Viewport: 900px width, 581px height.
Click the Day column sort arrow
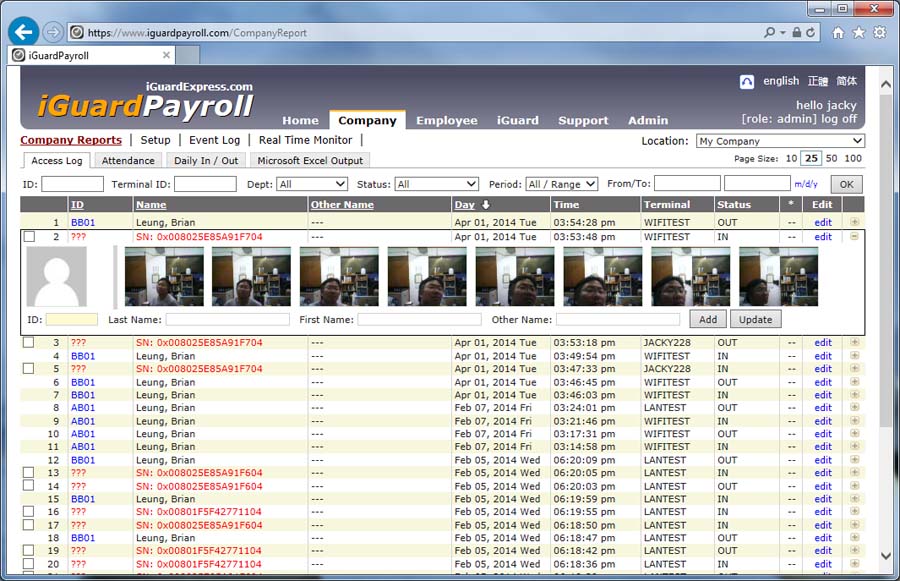(x=486, y=205)
